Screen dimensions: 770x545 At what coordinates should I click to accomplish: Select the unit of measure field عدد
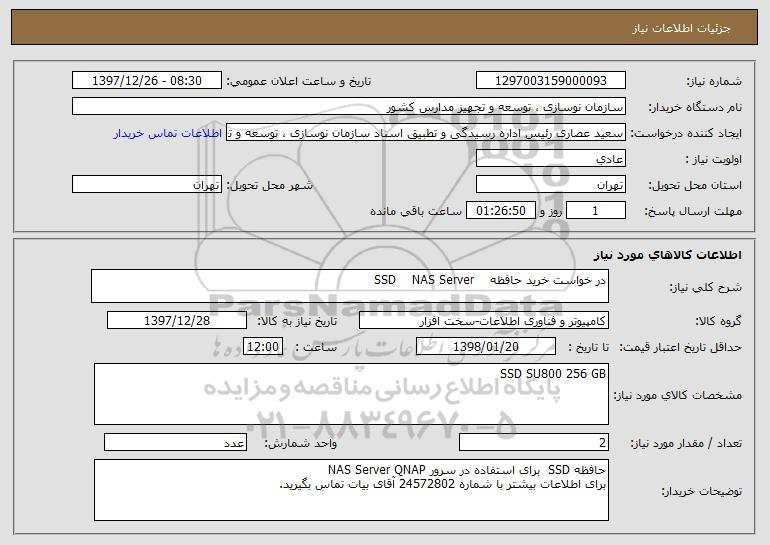pos(175,442)
